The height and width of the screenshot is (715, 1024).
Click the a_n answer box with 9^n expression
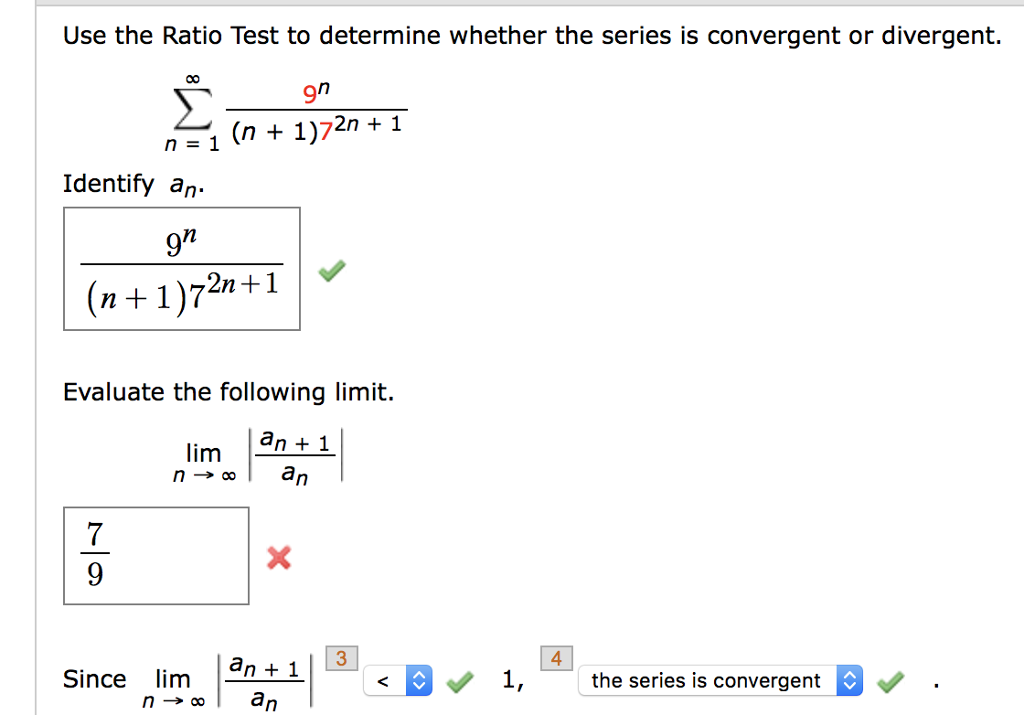pyautogui.click(x=181, y=268)
